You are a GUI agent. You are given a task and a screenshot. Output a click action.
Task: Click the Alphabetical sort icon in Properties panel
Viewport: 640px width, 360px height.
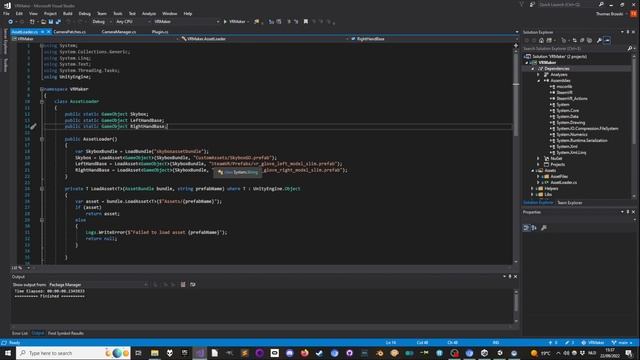(534, 228)
